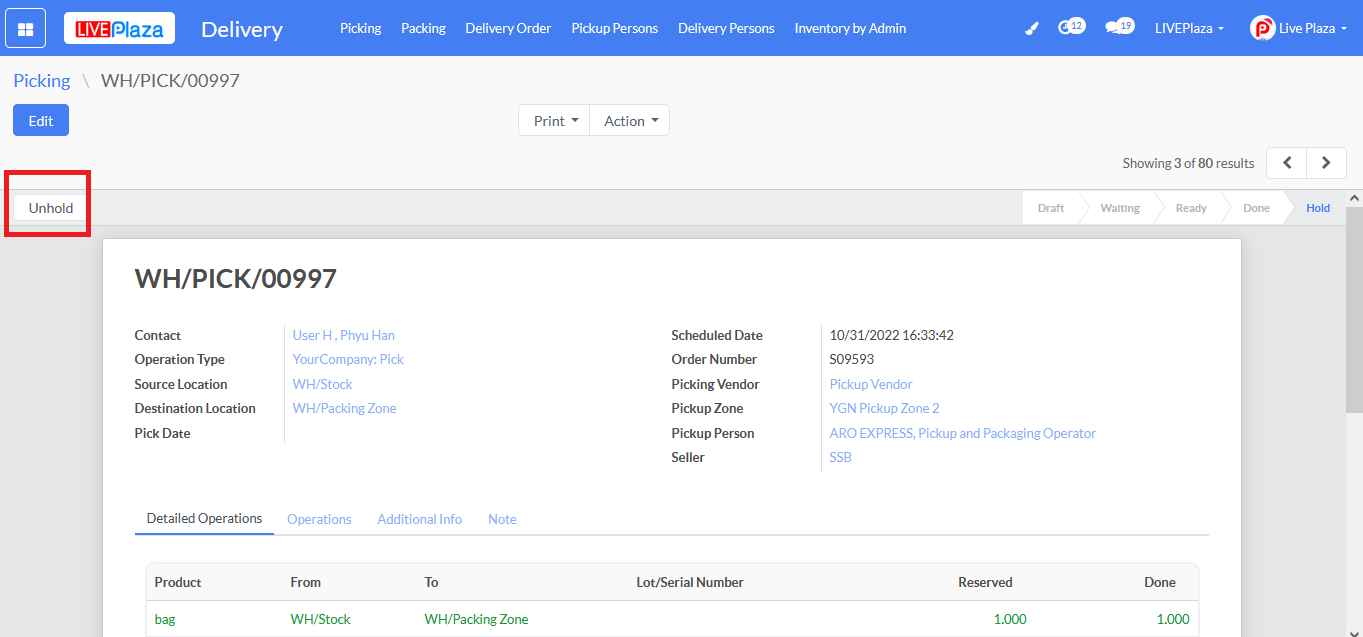Click the Unhold button
The image size is (1363, 637).
(x=51, y=208)
